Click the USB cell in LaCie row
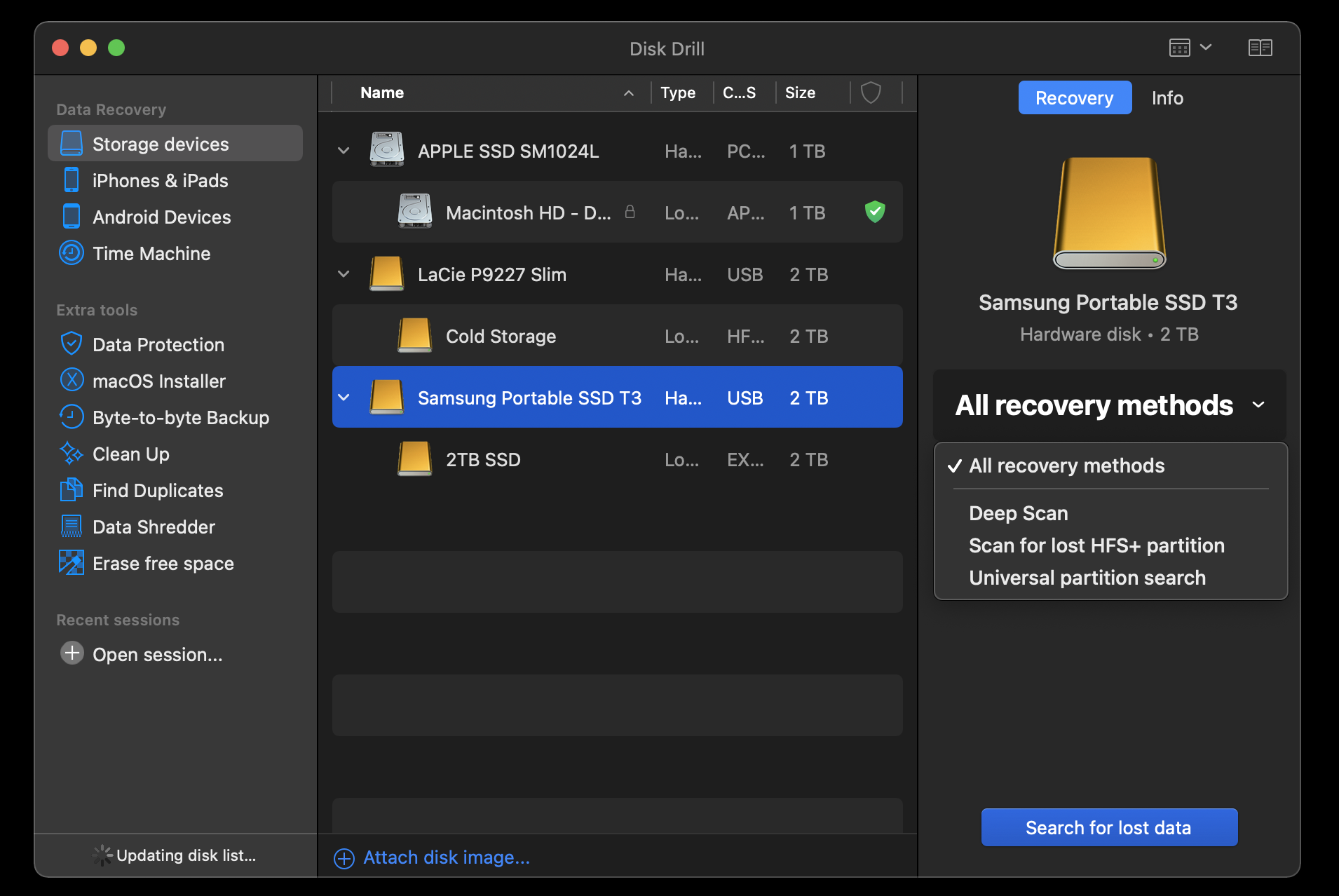 [745, 274]
